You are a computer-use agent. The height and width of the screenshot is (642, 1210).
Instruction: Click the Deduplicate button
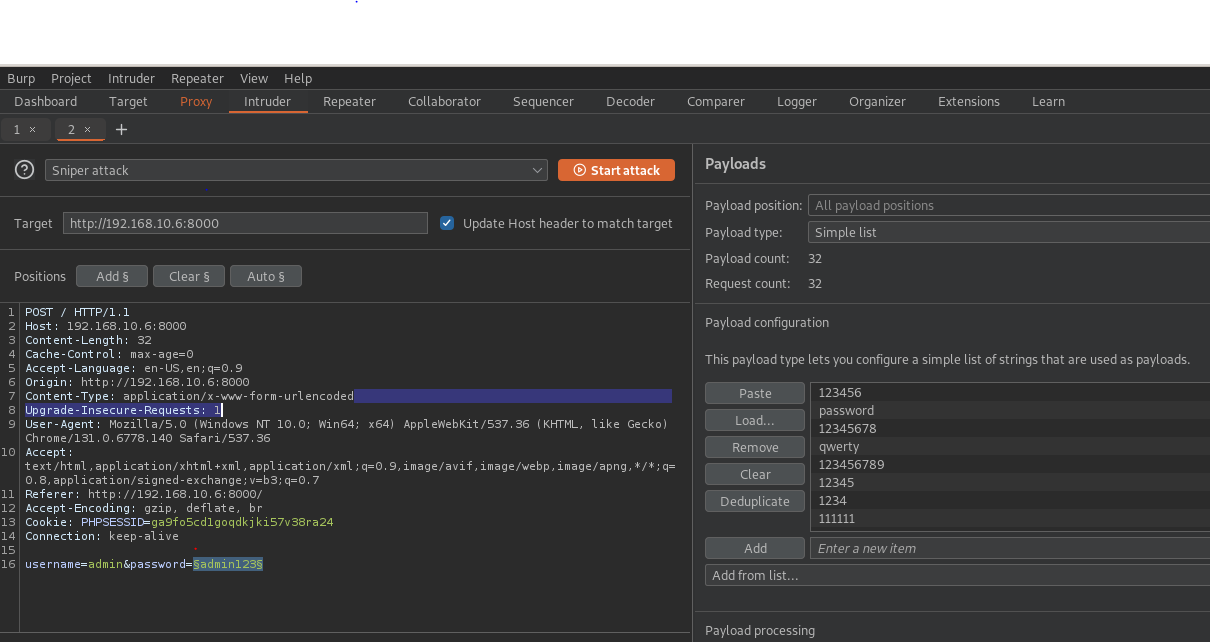(x=755, y=501)
